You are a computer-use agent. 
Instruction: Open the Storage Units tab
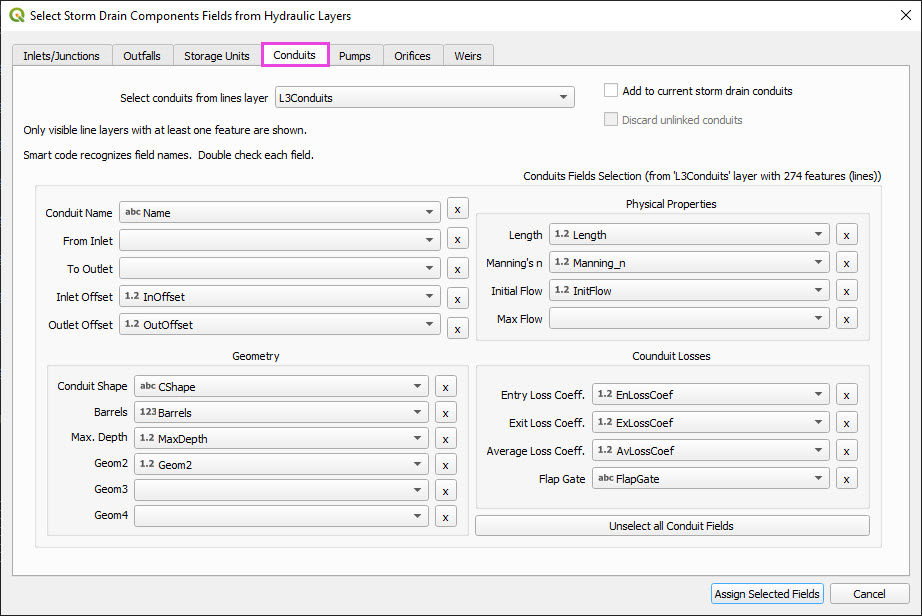[x=217, y=56]
